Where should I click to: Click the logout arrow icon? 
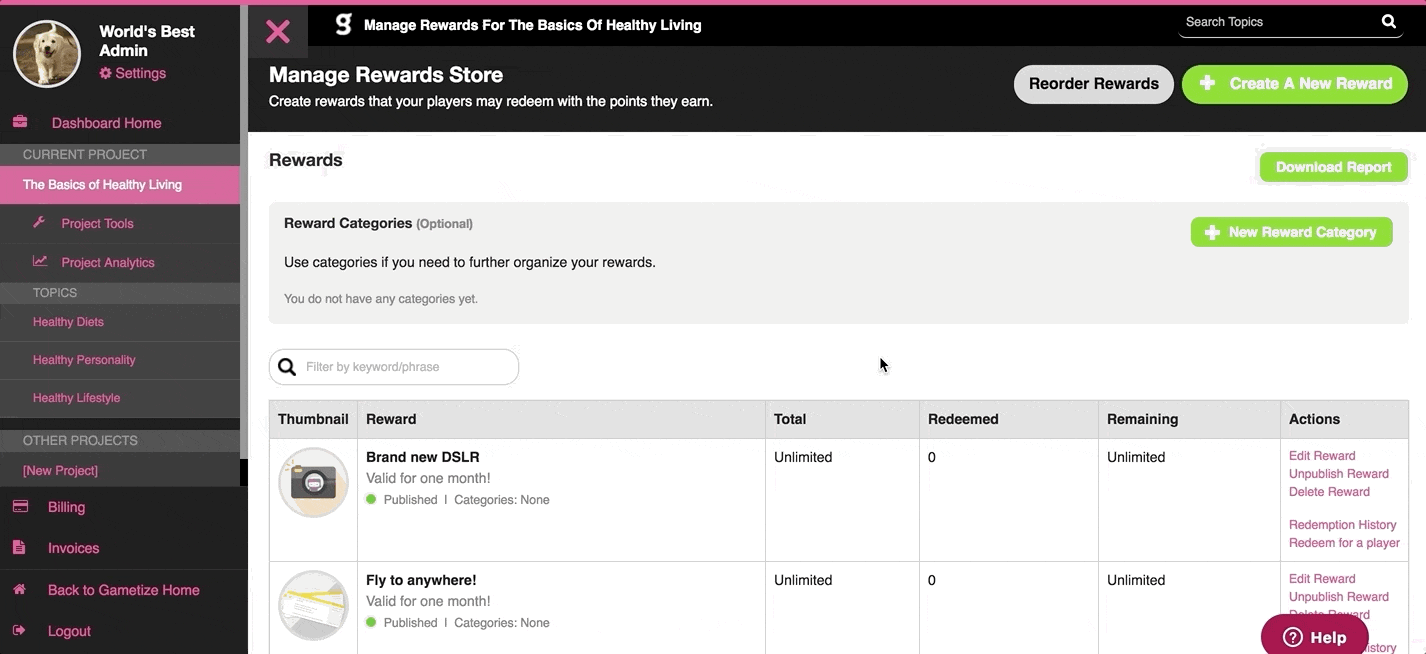pyautogui.click(x=19, y=631)
